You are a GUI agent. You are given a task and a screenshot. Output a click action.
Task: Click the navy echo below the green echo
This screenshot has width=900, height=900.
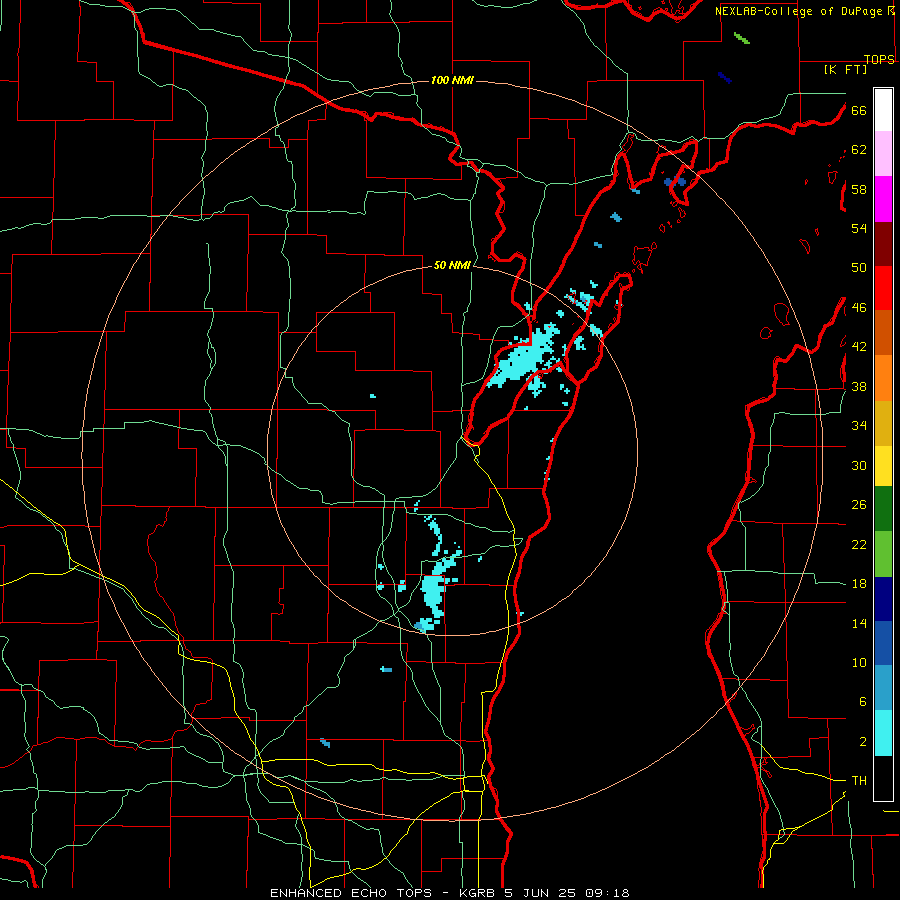click(725, 77)
